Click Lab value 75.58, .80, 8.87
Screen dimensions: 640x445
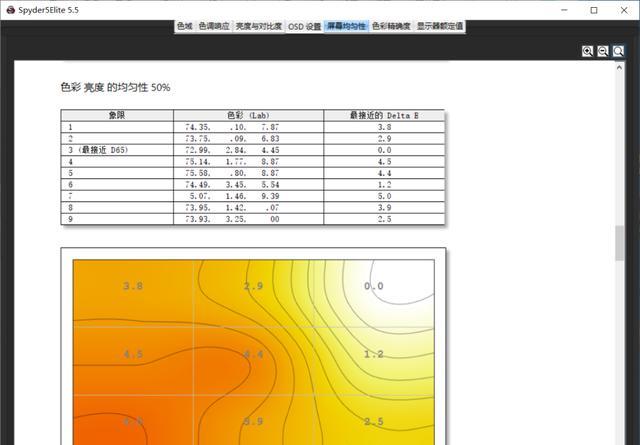(x=232, y=173)
